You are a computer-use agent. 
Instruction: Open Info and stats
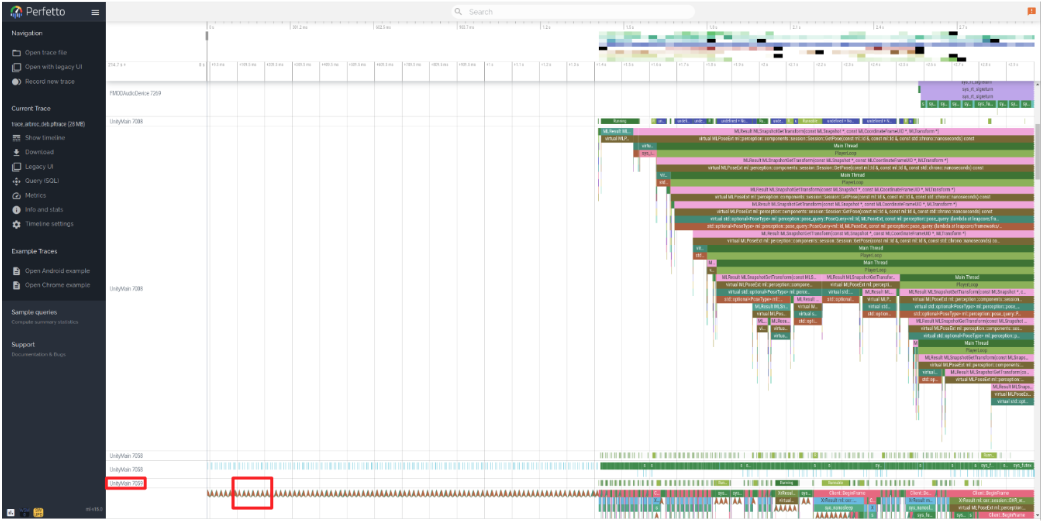coord(43,210)
